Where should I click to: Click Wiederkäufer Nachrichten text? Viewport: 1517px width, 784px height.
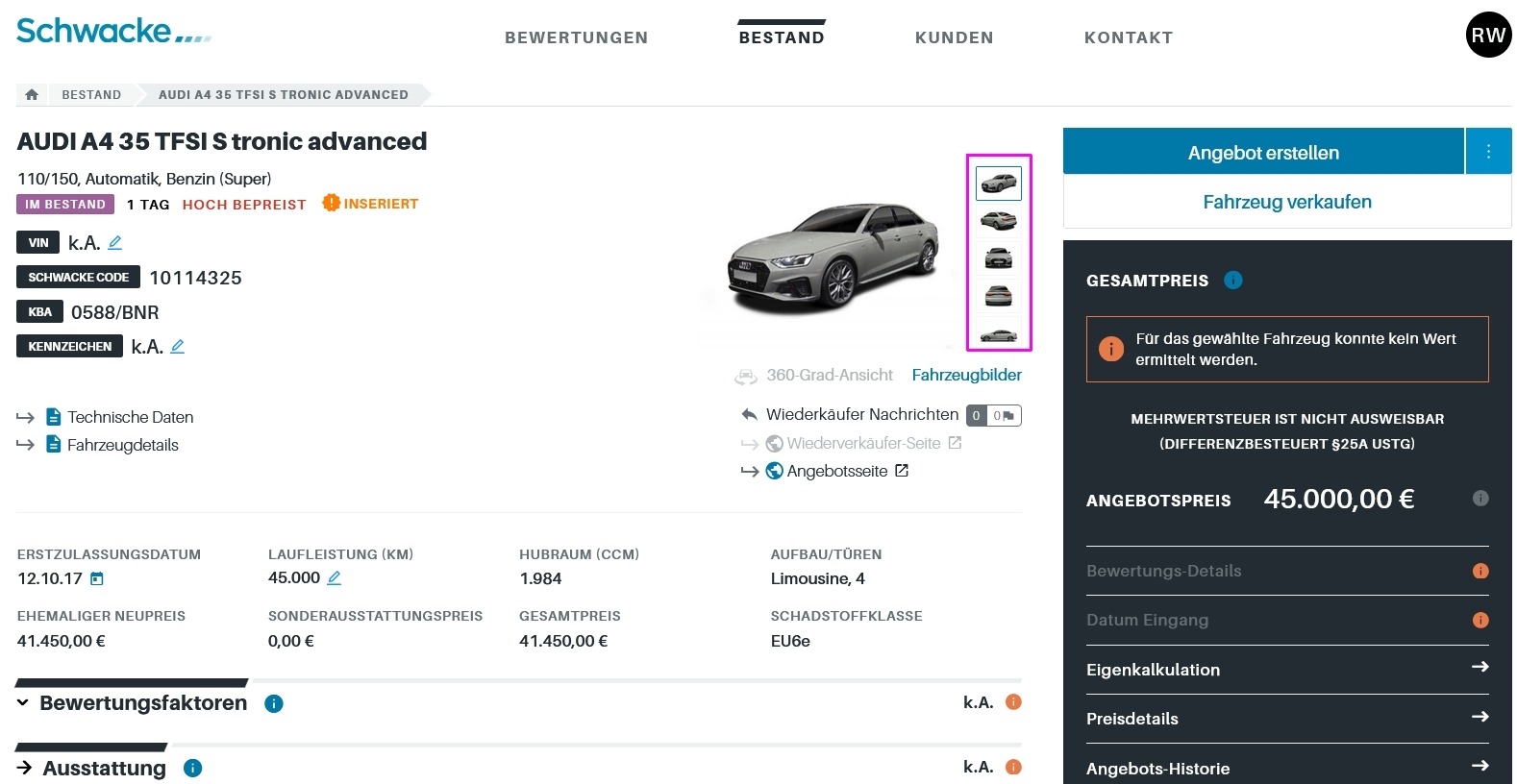pyautogui.click(x=862, y=414)
